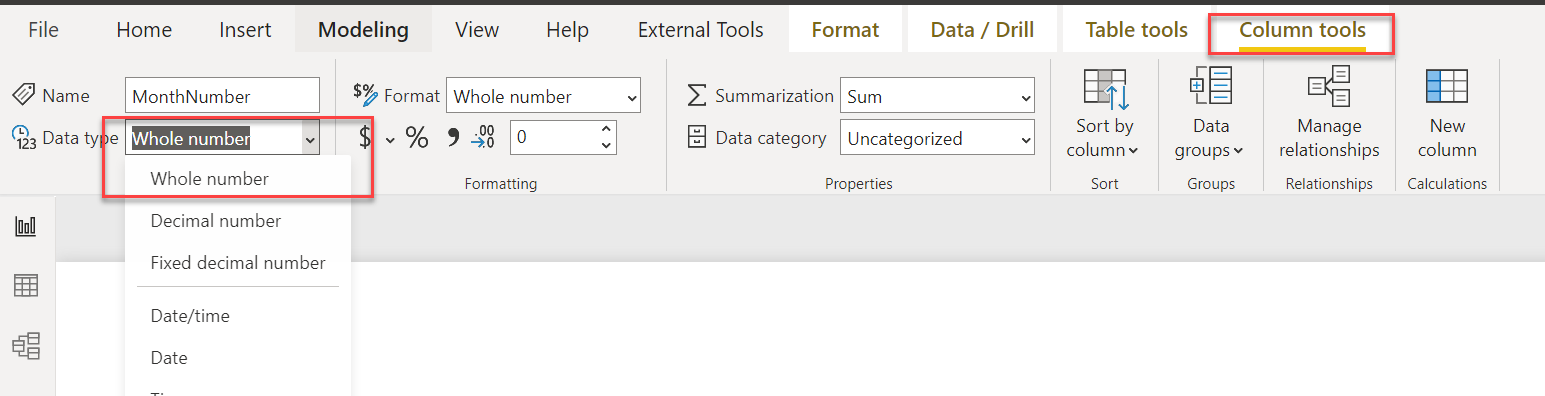Decrease decimal places with down arrow

pyautogui.click(x=606, y=146)
